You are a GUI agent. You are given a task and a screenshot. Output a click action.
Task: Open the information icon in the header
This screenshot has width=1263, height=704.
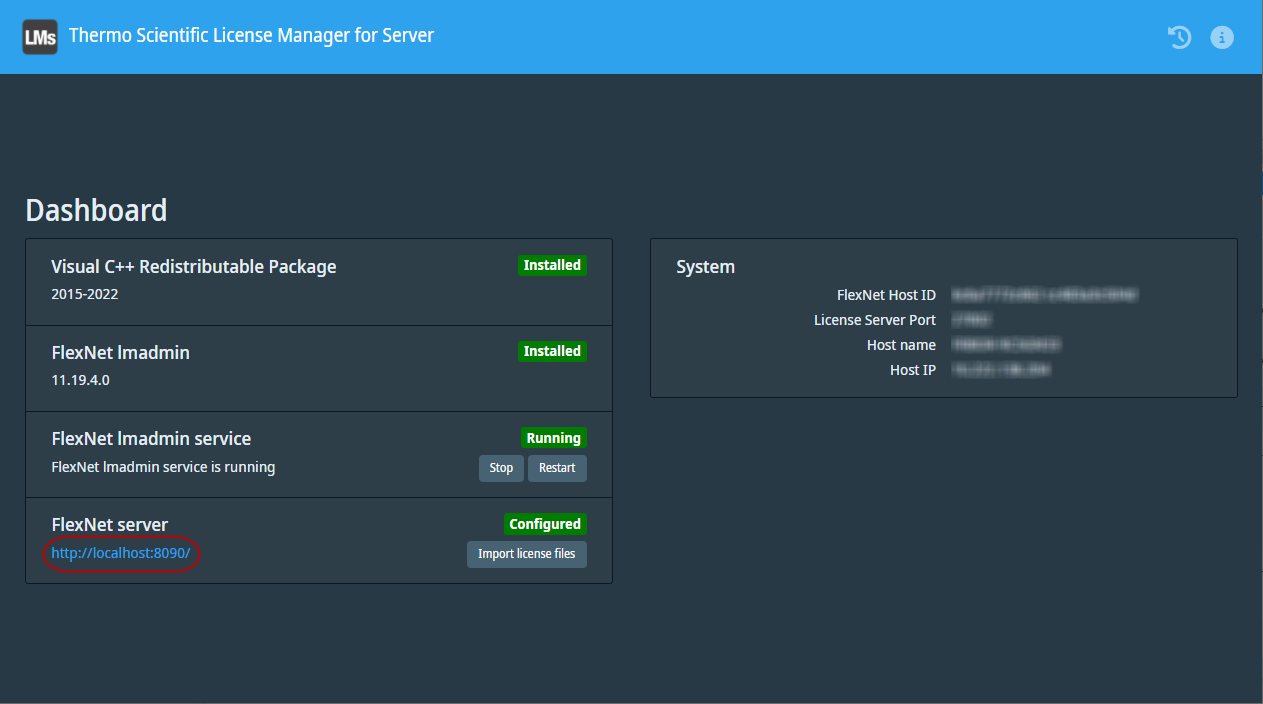tap(1222, 38)
